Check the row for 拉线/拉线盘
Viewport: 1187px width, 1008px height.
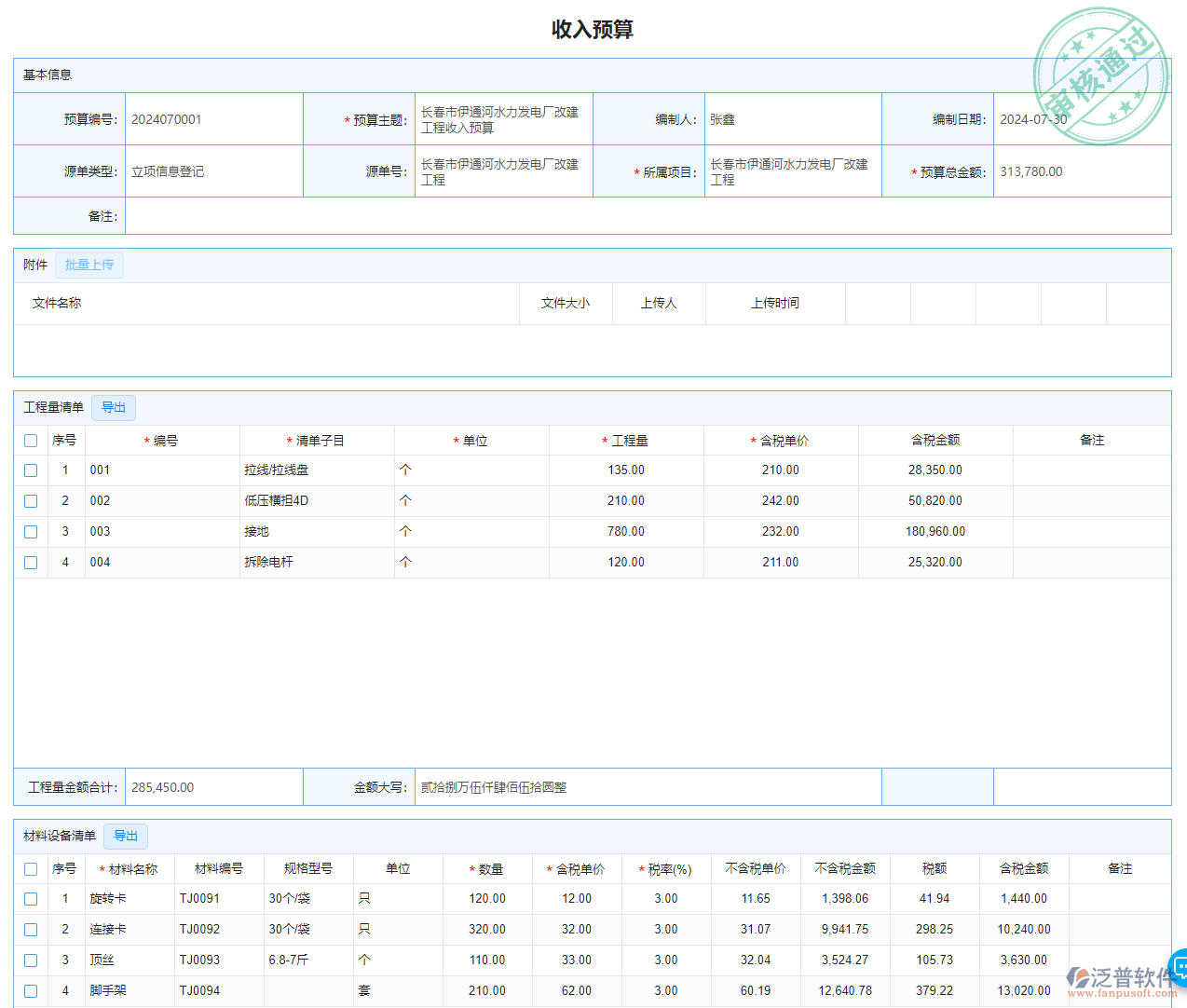pyautogui.click(x=31, y=470)
